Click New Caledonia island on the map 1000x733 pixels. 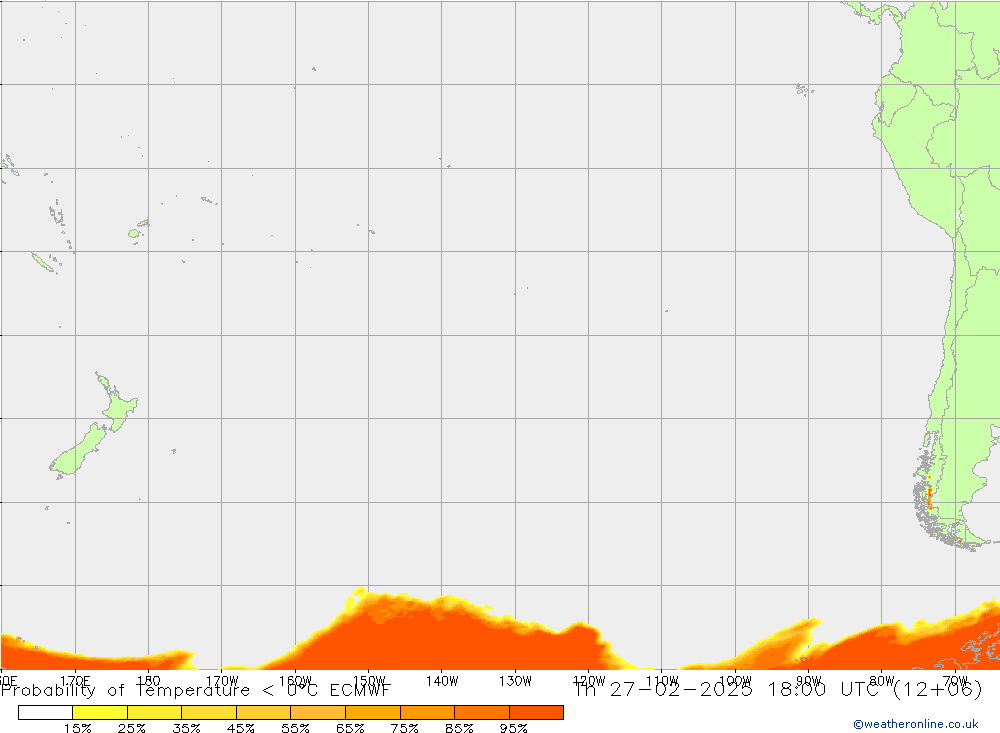click(x=43, y=262)
